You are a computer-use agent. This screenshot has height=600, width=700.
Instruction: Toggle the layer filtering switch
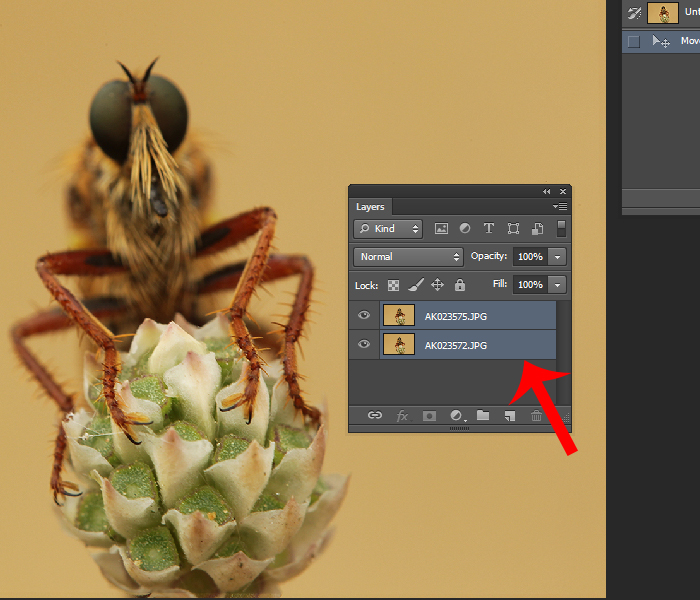coord(561,229)
